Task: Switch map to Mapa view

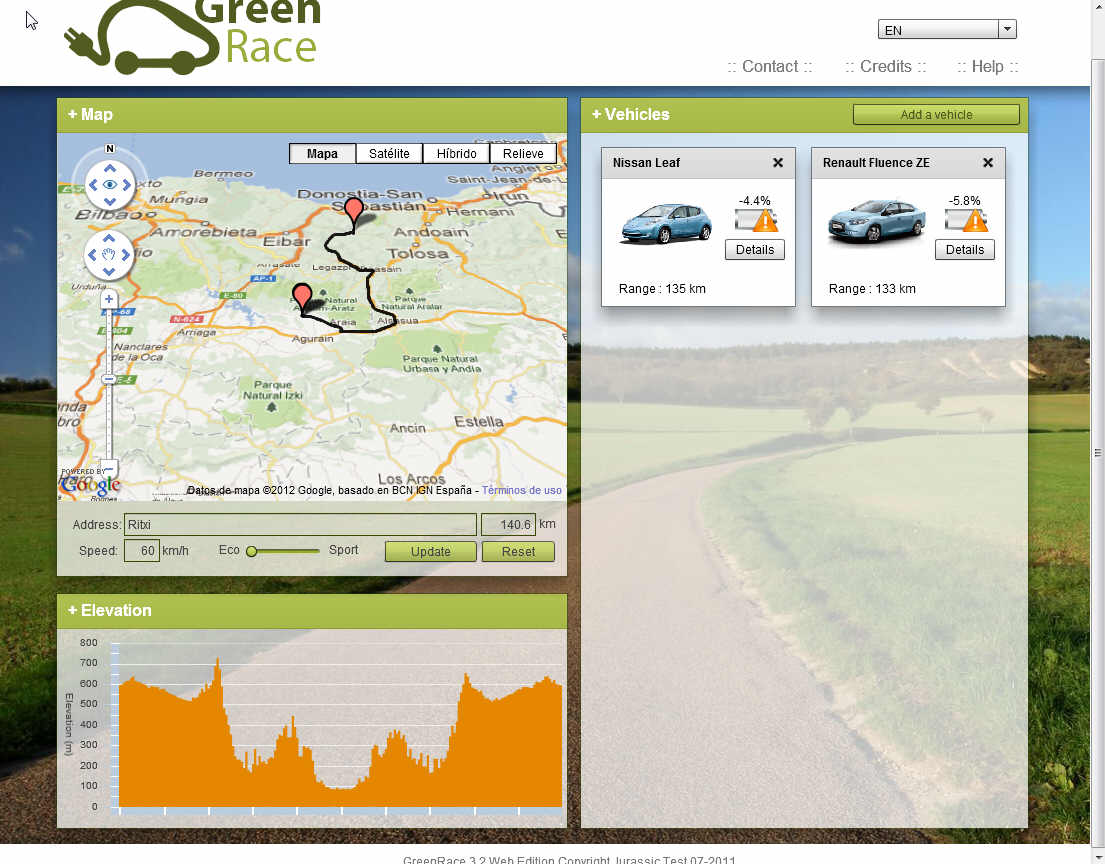Action: tap(322, 154)
